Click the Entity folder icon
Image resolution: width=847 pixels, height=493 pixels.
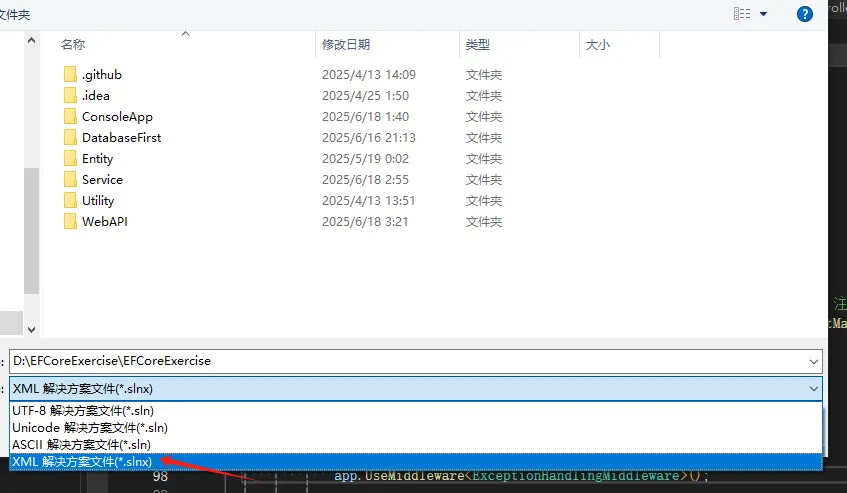tap(70, 159)
